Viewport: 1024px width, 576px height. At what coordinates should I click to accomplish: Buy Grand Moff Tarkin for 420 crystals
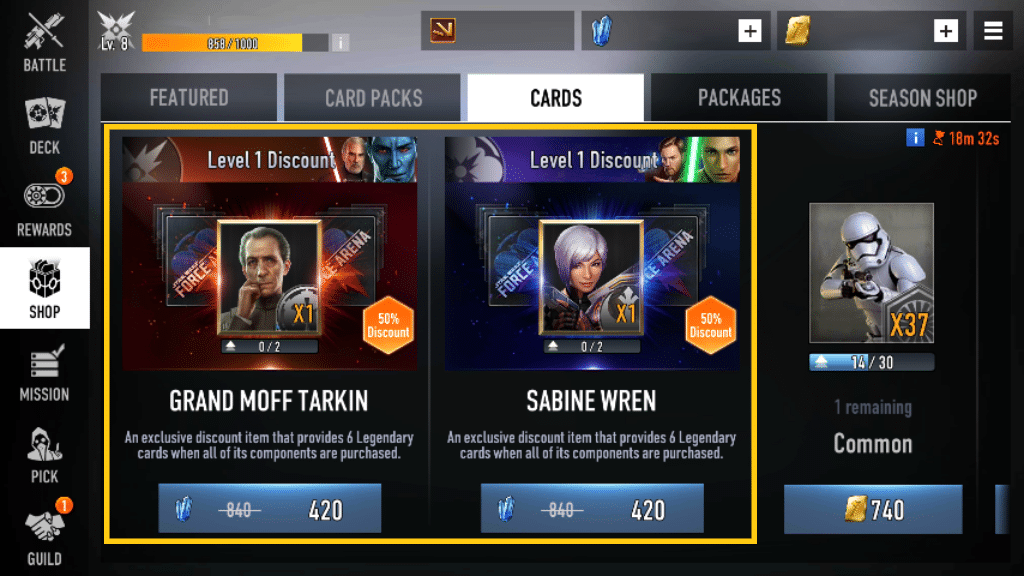pyautogui.click(x=269, y=509)
